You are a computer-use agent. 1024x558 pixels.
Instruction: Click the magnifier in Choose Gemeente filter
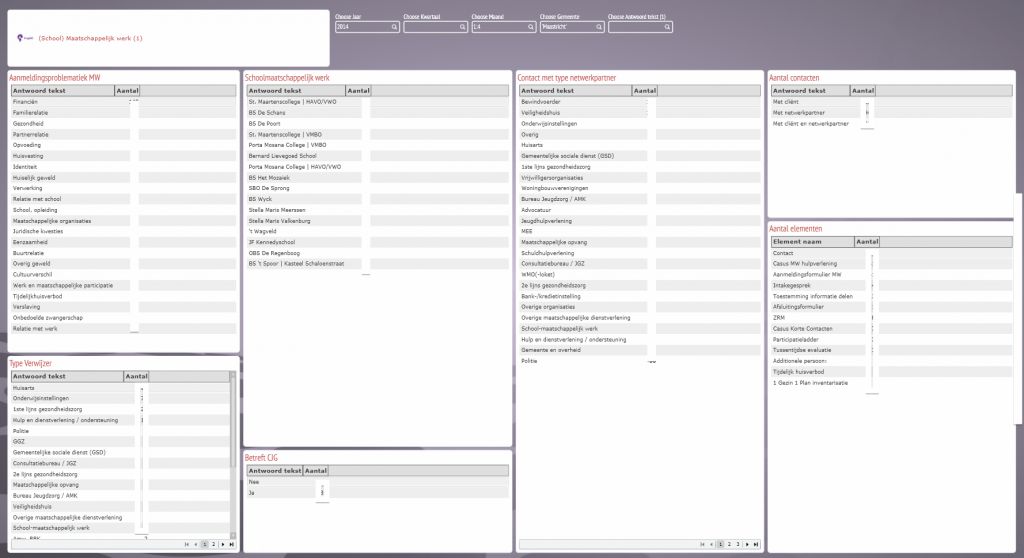click(598, 28)
